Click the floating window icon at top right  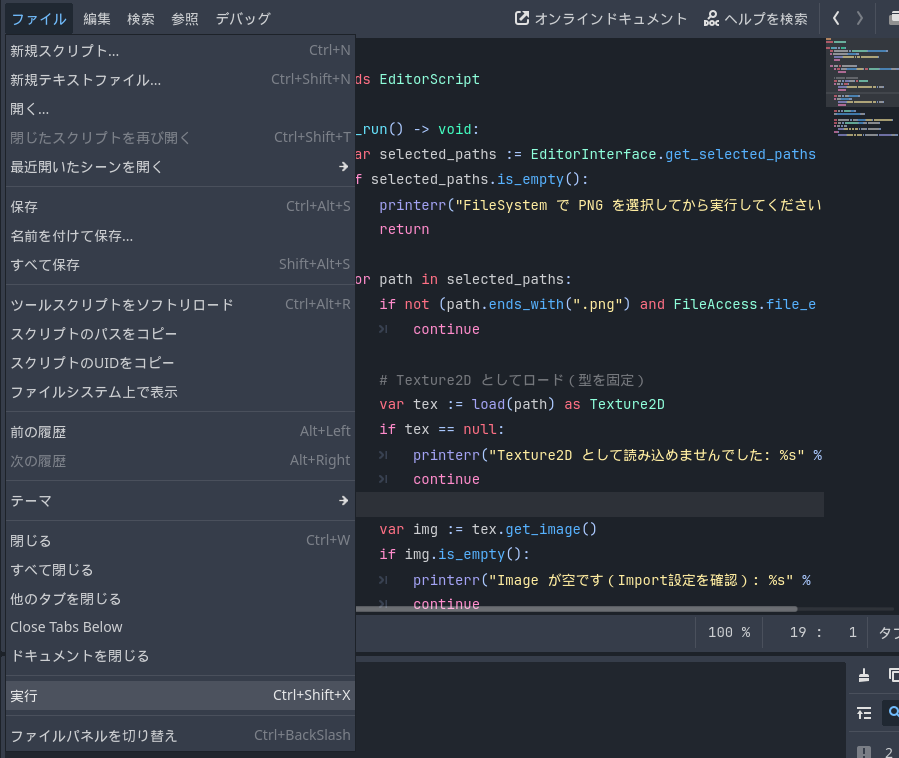coord(892,18)
